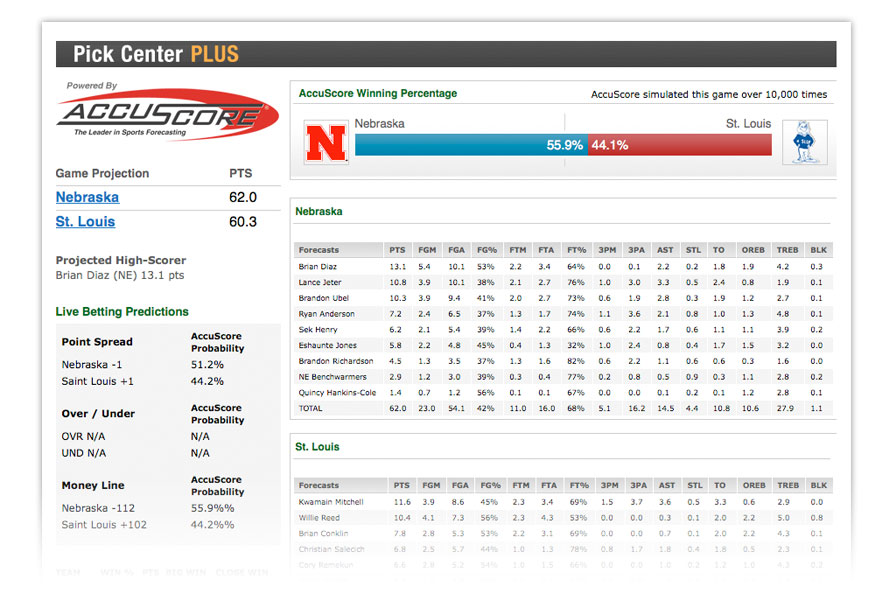Click the simulated over 10,000 times note
The image size is (892, 600).
click(x=709, y=94)
